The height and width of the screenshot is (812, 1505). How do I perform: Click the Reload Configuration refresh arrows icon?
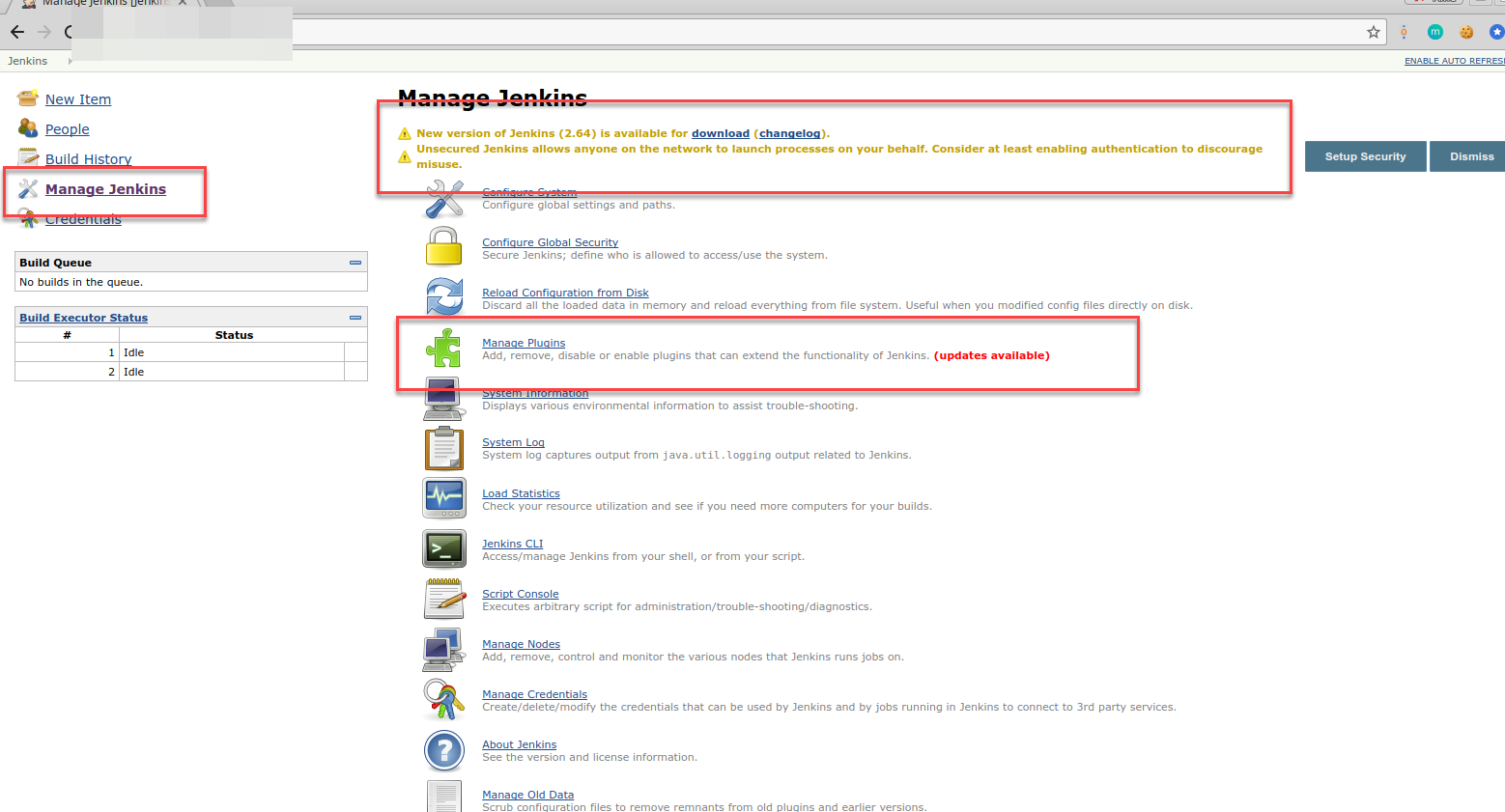tap(444, 296)
